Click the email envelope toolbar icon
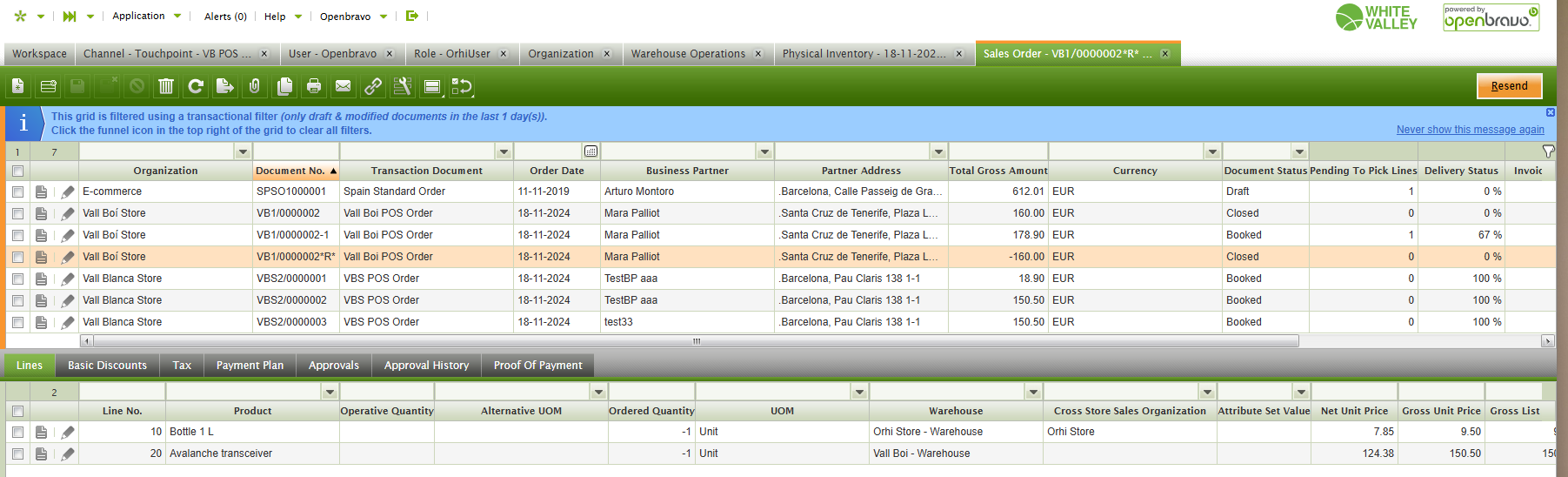 click(x=344, y=86)
